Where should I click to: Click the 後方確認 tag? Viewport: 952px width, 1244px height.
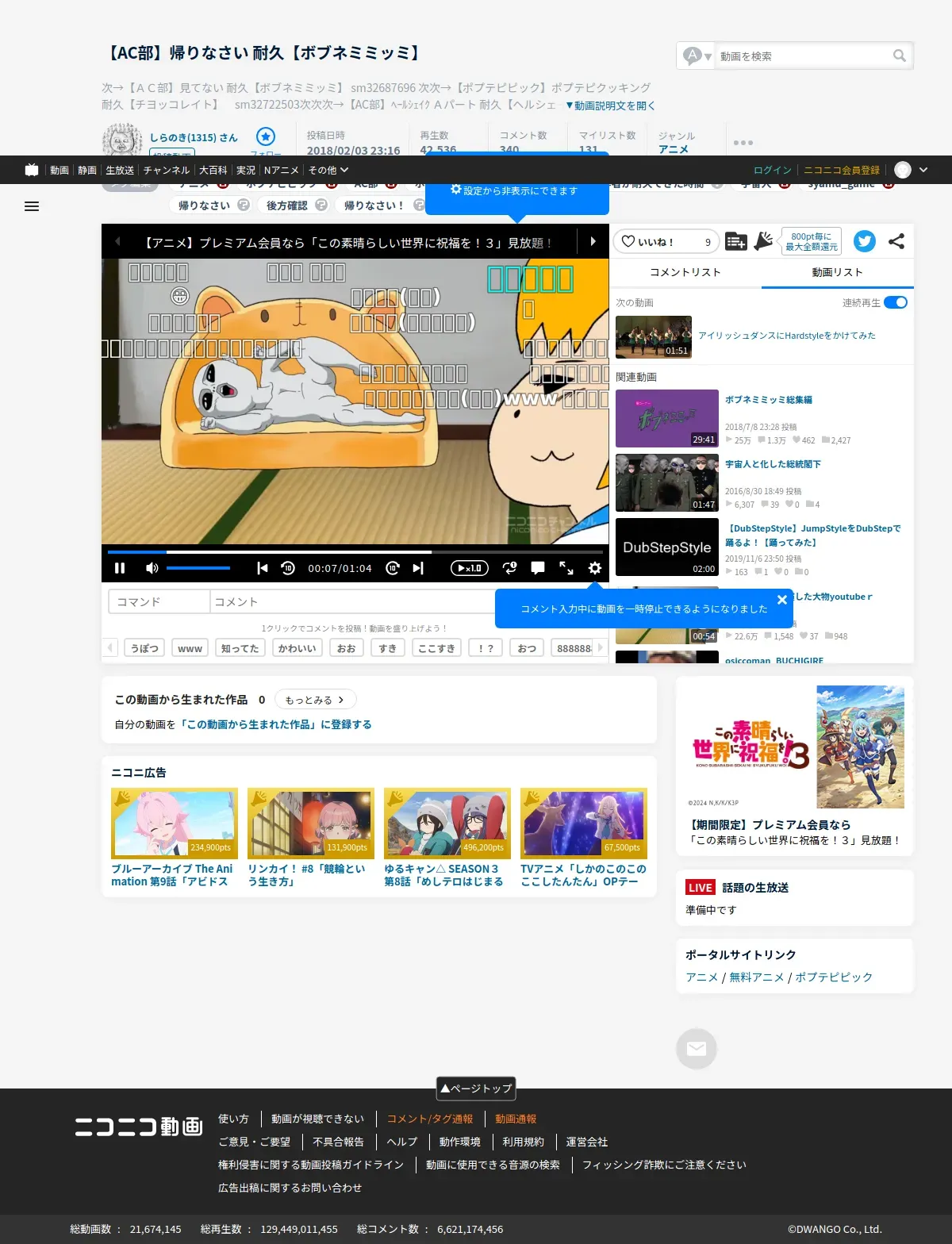coord(286,205)
